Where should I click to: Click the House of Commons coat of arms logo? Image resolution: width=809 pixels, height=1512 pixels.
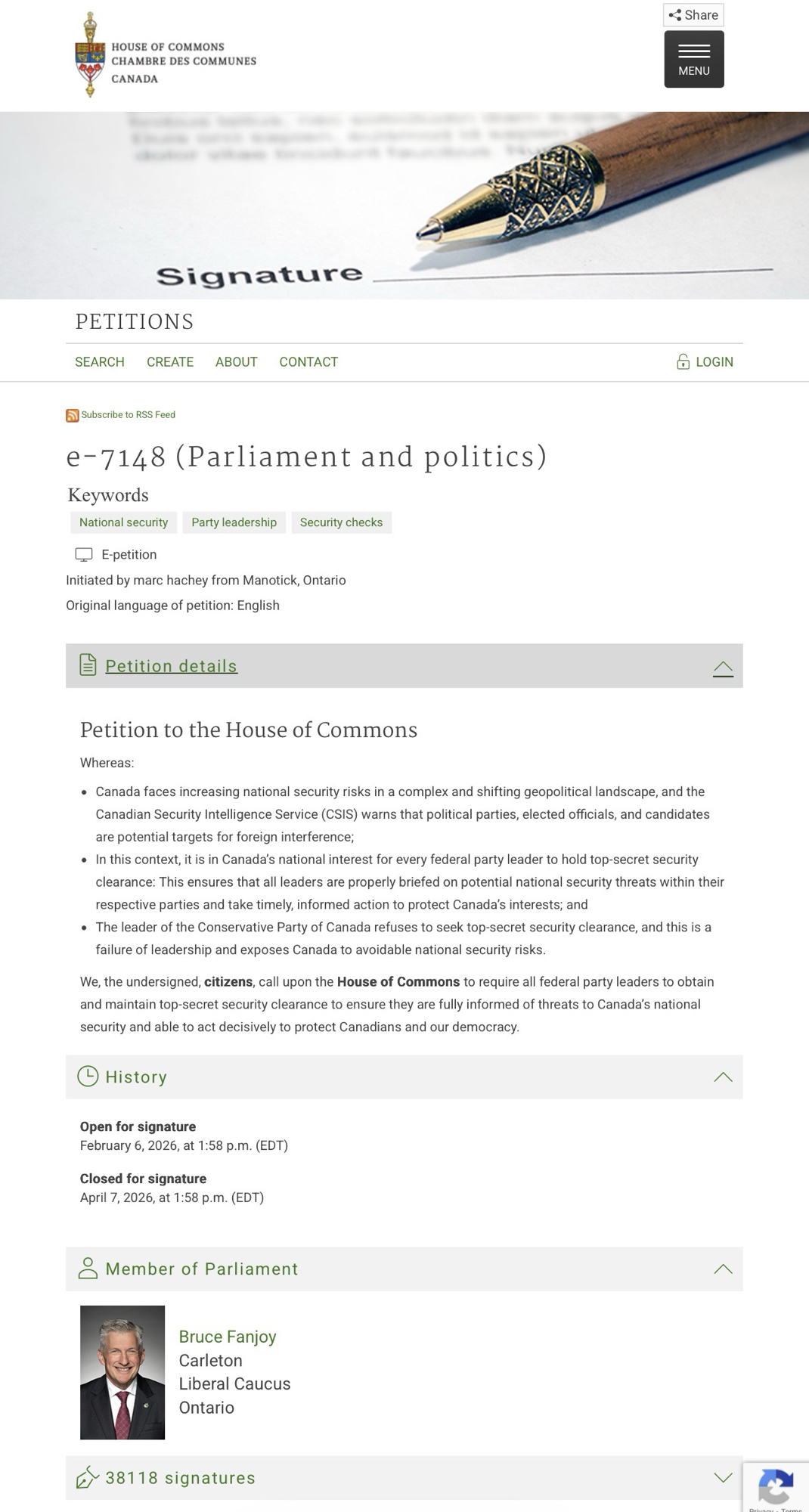90,55
